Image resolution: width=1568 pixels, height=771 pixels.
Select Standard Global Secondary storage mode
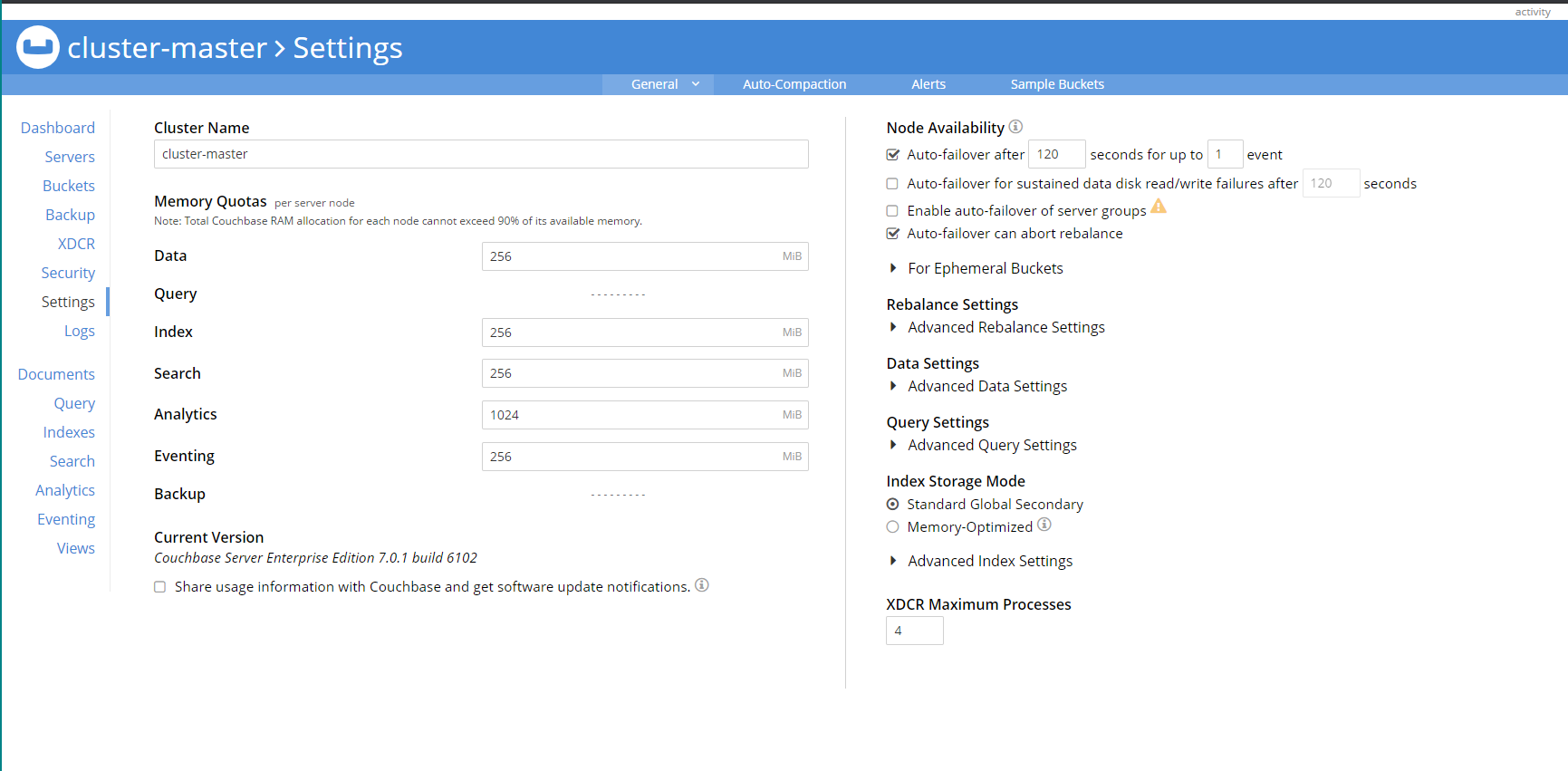pos(892,505)
